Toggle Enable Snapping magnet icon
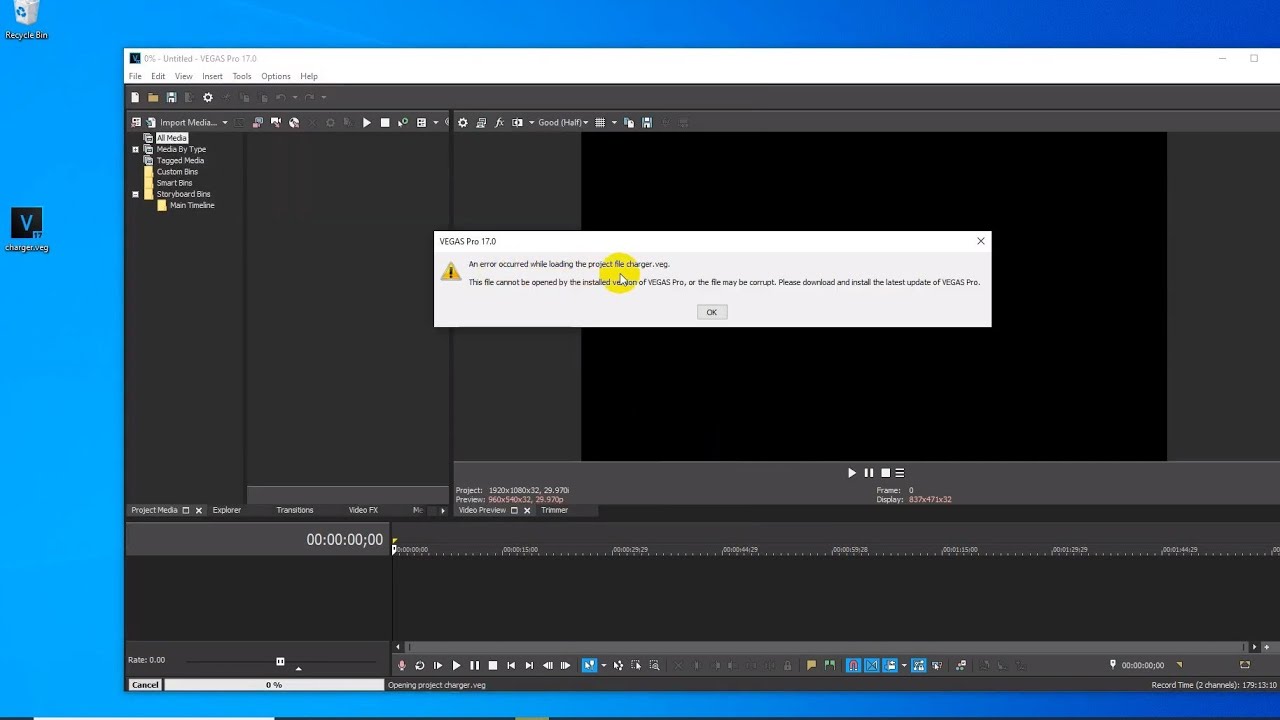Image resolution: width=1280 pixels, height=720 pixels. (x=853, y=665)
